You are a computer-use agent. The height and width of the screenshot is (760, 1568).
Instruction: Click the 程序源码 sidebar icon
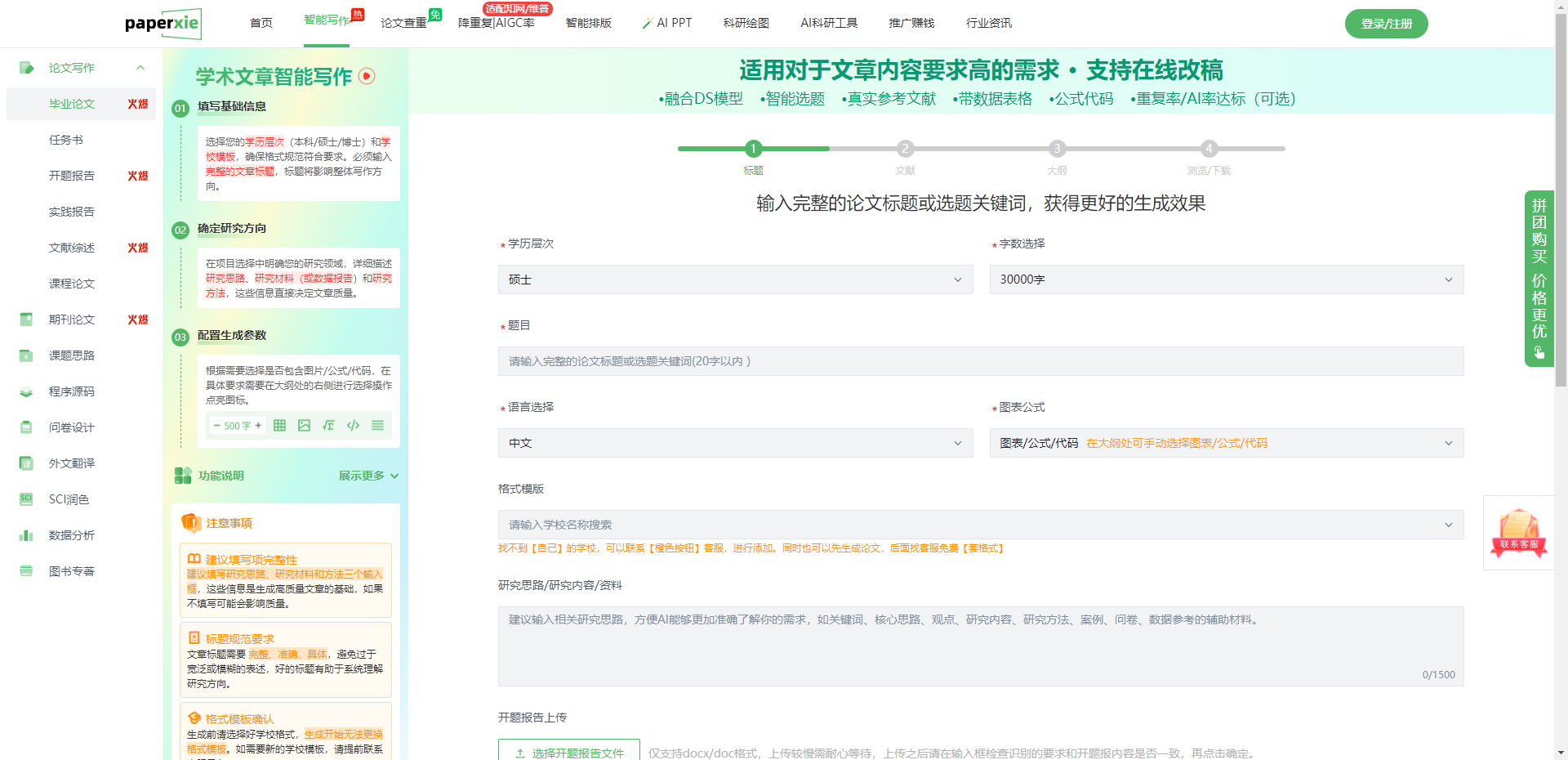pyautogui.click(x=25, y=391)
